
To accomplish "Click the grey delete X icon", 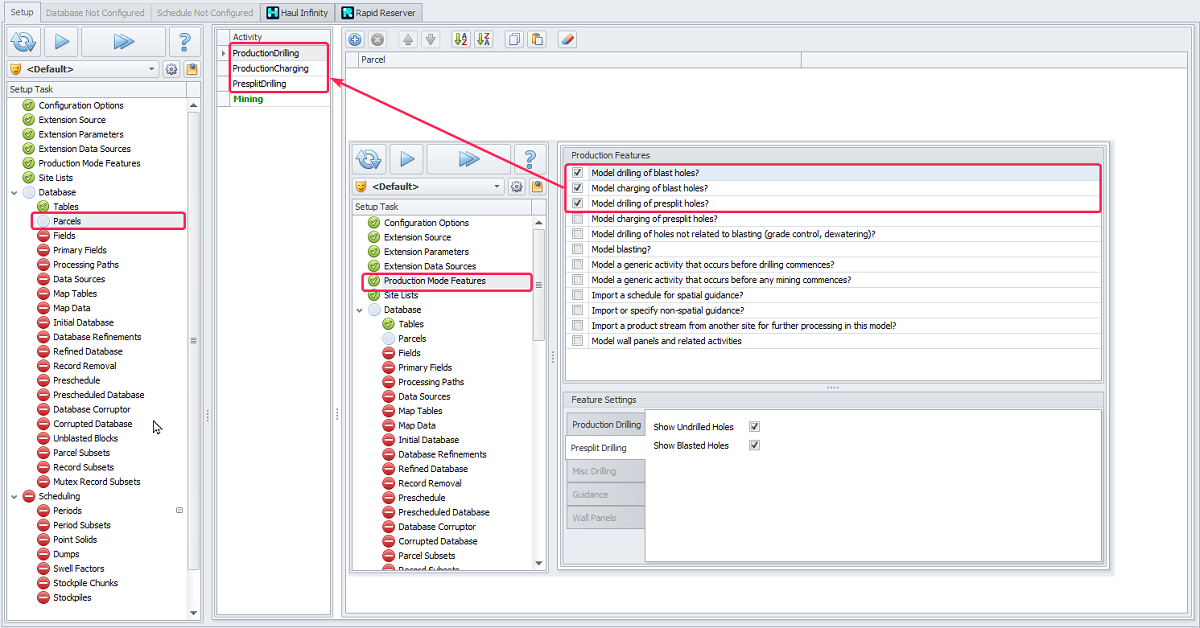I will tap(377, 40).
